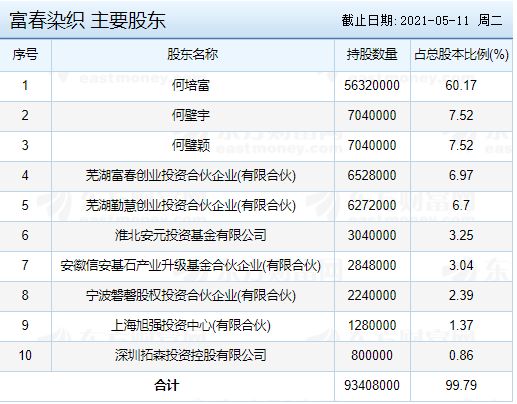Click share count 1280000
The height and width of the screenshot is (404, 517).
pos(372,325)
